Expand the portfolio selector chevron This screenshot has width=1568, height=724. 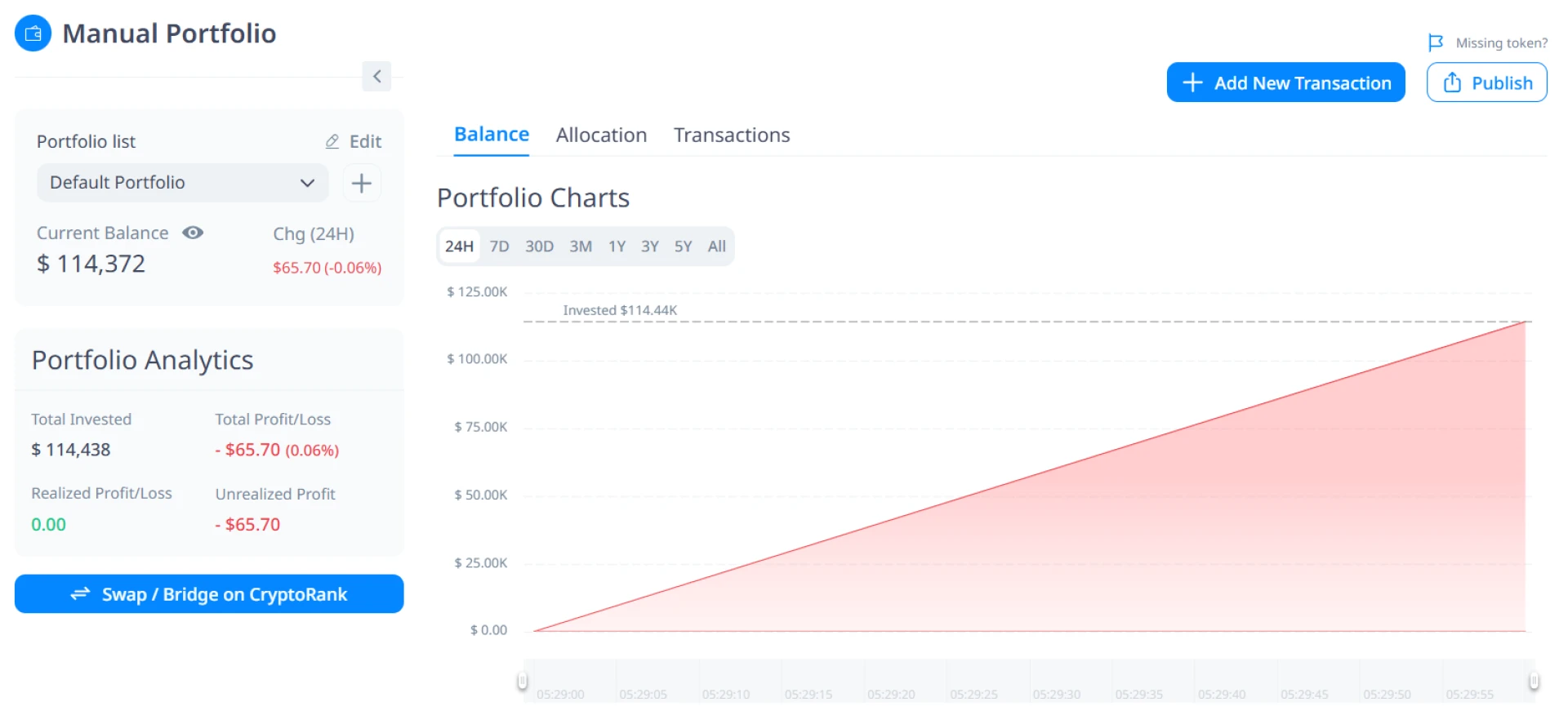[307, 182]
